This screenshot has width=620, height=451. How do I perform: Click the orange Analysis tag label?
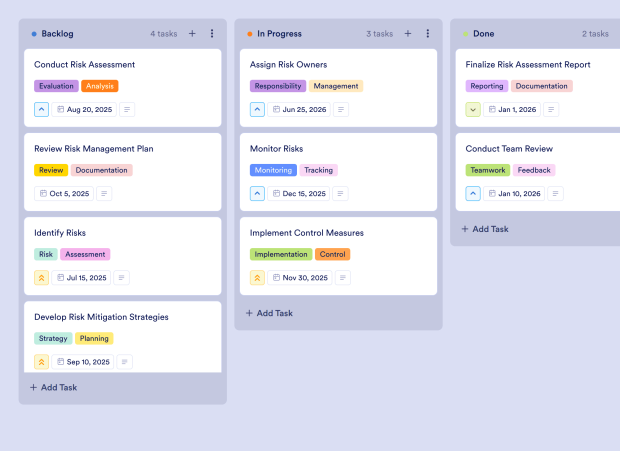[100, 86]
